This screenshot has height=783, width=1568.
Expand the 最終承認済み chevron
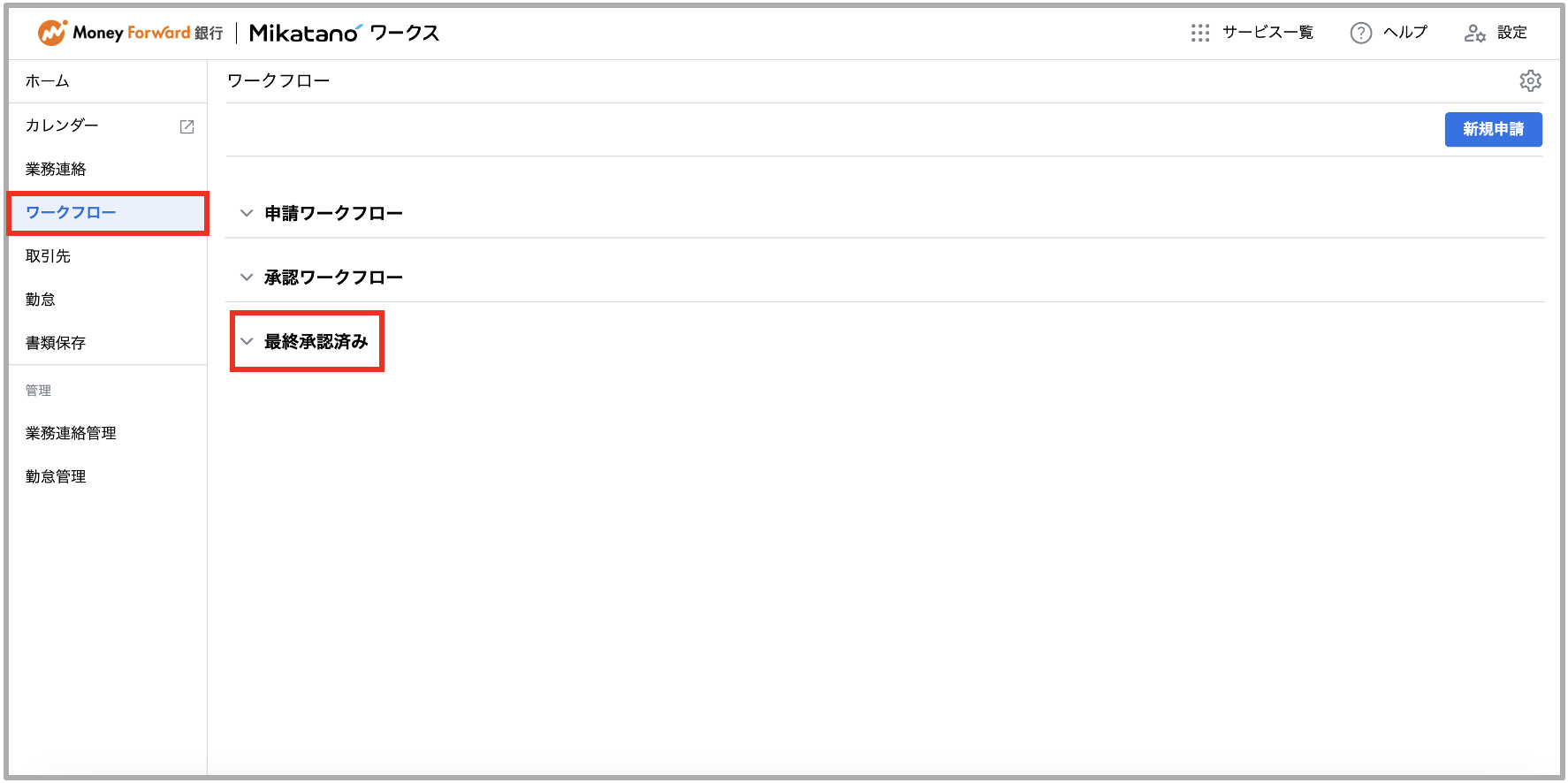pyautogui.click(x=247, y=341)
